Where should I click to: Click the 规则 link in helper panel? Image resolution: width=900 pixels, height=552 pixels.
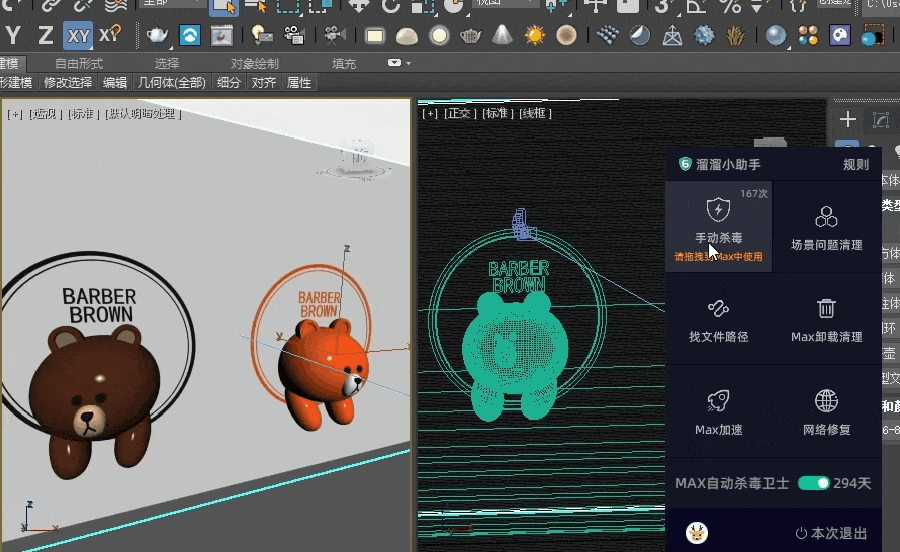point(855,165)
